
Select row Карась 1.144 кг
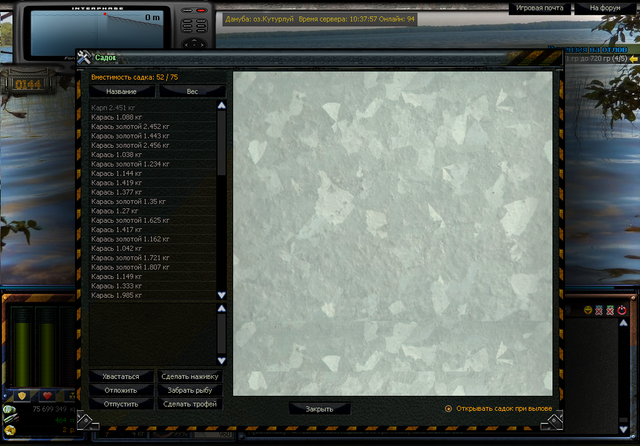tap(153, 173)
